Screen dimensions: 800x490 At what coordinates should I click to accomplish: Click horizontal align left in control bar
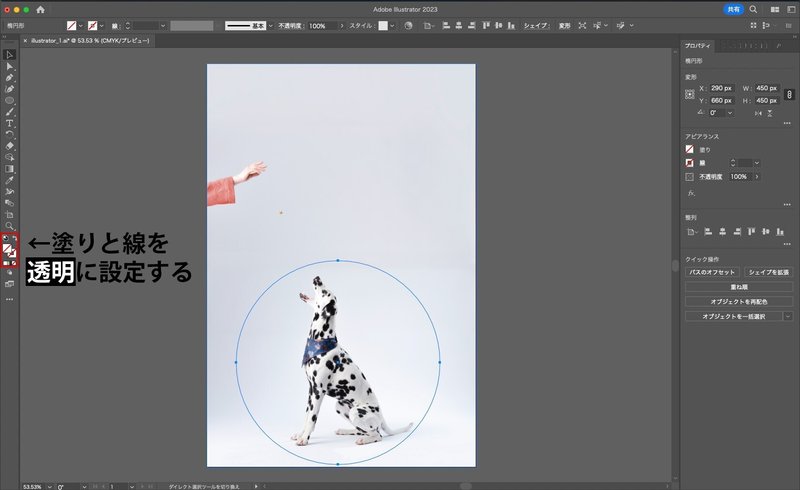(446, 26)
